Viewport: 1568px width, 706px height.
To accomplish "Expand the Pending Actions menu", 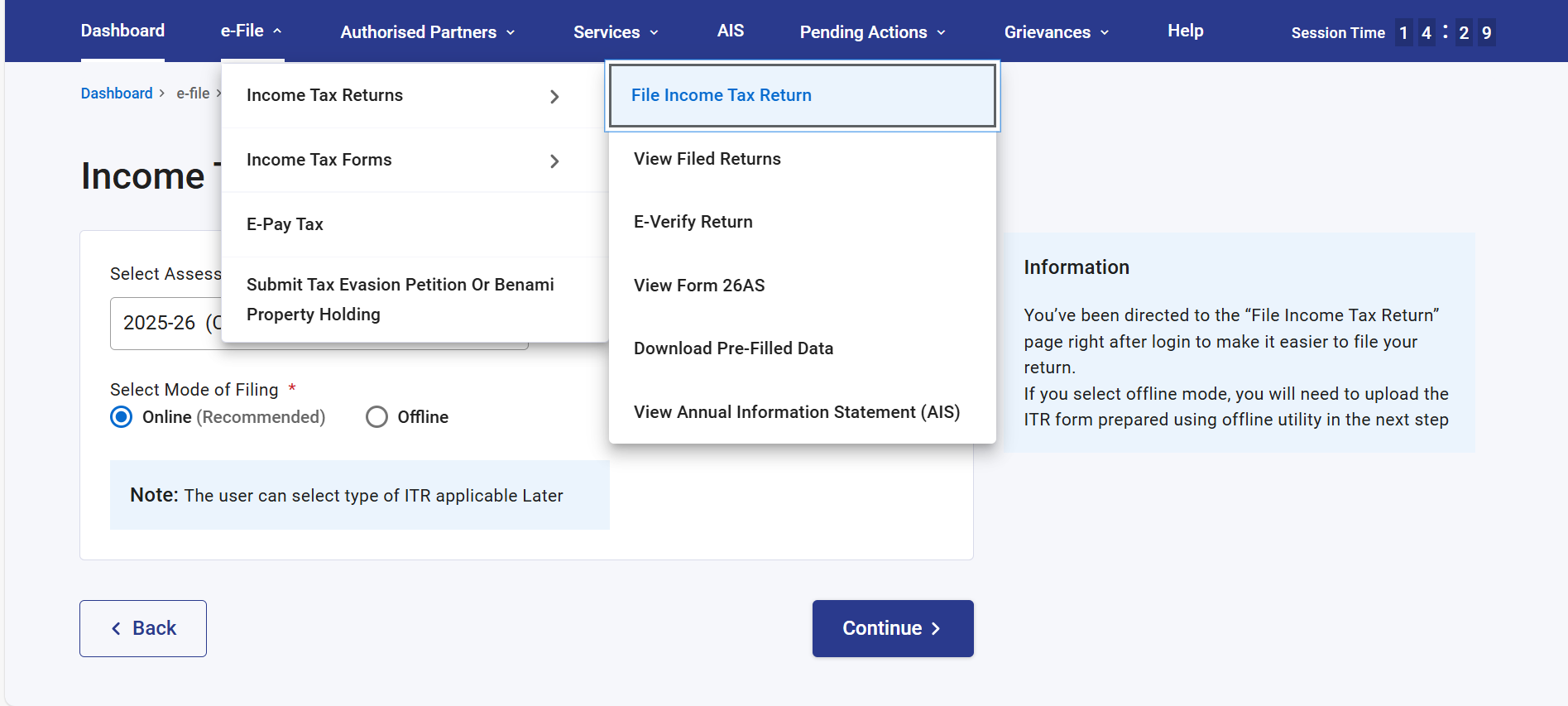I will click(872, 32).
